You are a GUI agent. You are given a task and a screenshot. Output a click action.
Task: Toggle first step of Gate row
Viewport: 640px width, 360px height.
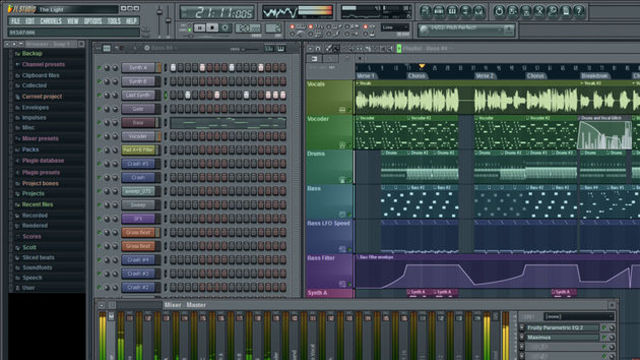click(173, 109)
